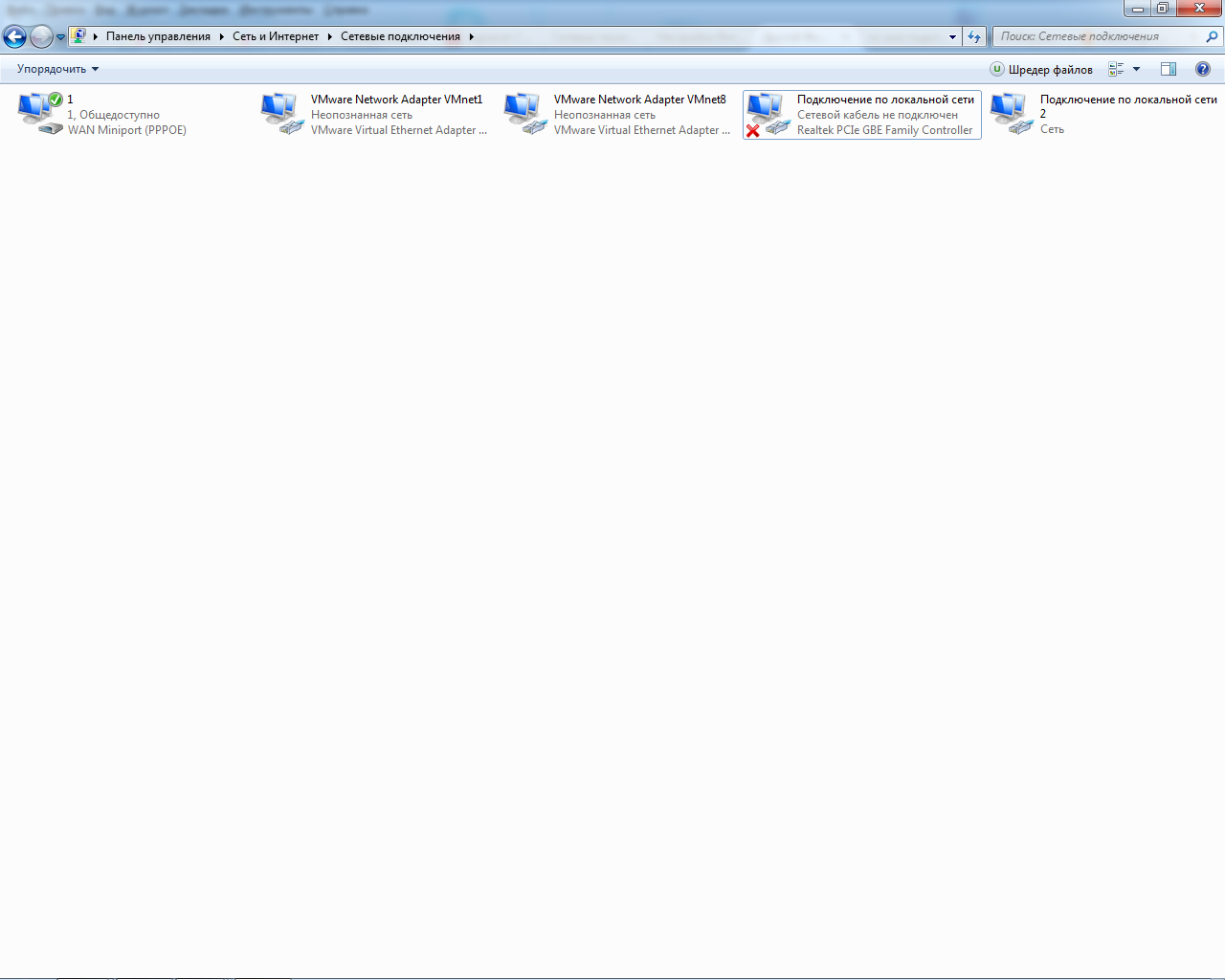Screen dimensions: 1225x980
Task: Click Сетевые подключения breadcrumb
Action: click(x=400, y=36)
